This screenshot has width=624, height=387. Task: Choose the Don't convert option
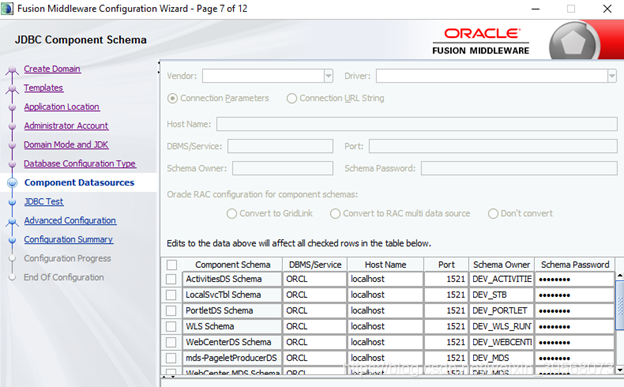[x=493, y=214]
